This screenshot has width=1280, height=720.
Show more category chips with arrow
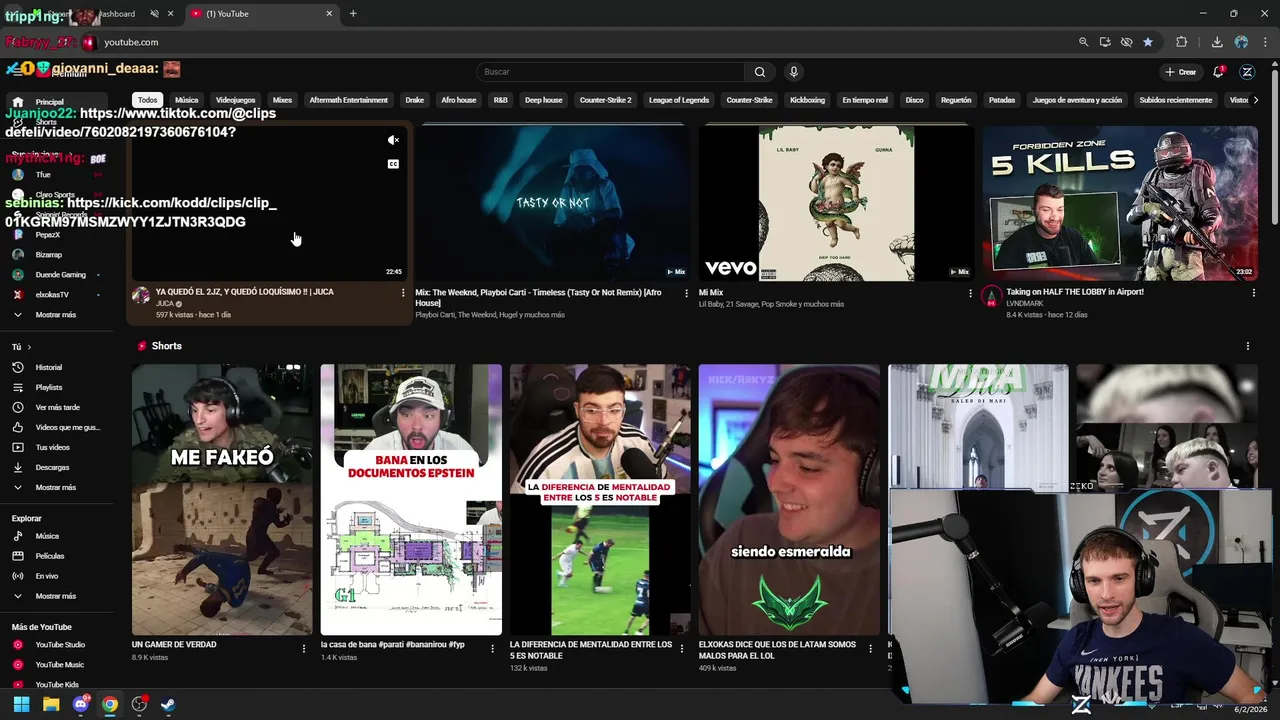point(1256,100)
